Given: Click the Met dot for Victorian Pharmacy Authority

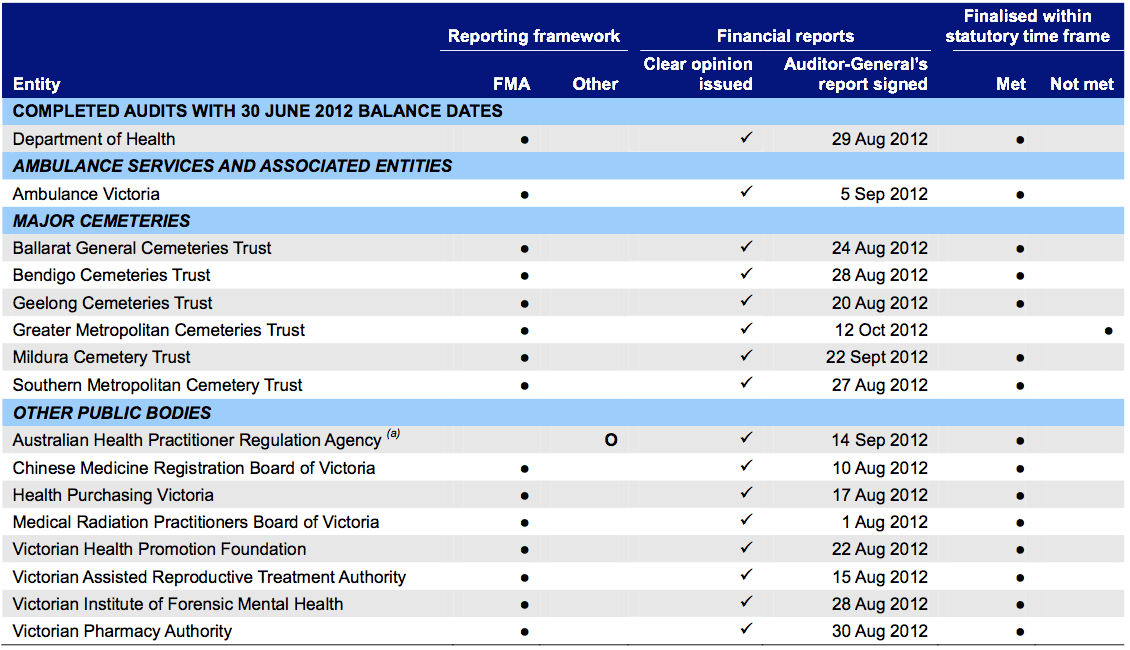Looking at the screenshot, I should click(1020, 633).
